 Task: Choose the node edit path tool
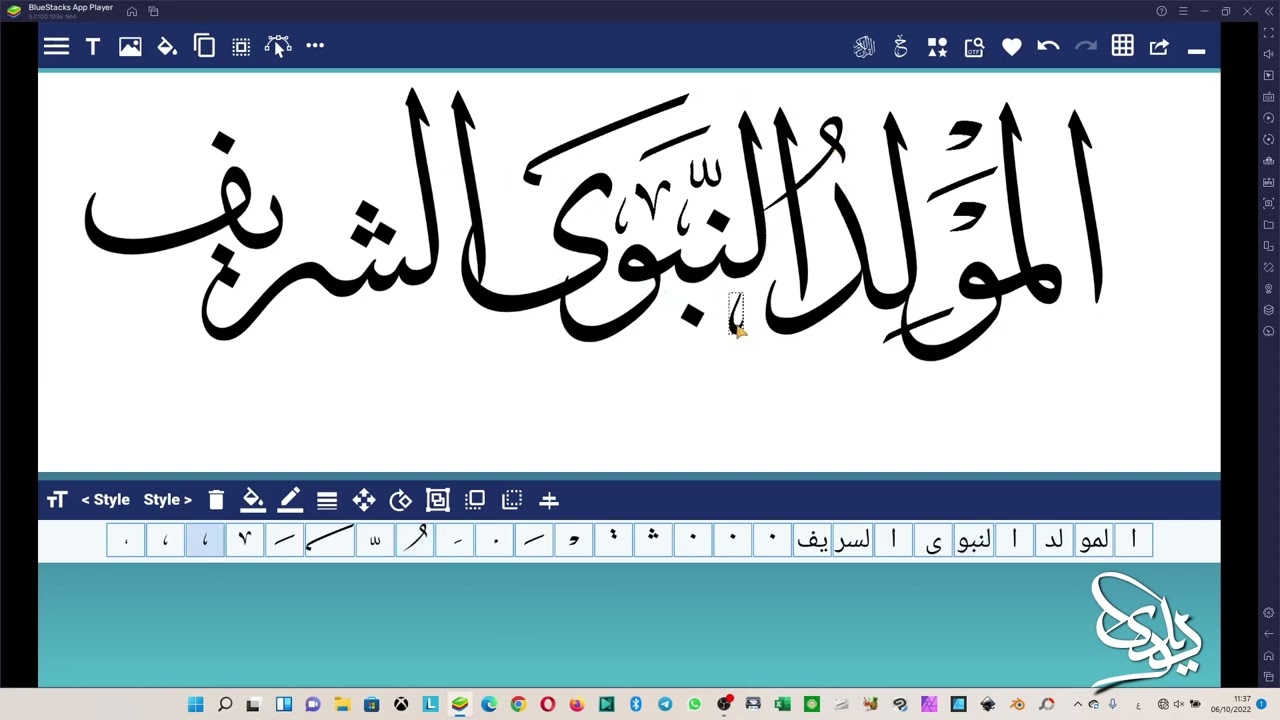(x=278, y=46)
